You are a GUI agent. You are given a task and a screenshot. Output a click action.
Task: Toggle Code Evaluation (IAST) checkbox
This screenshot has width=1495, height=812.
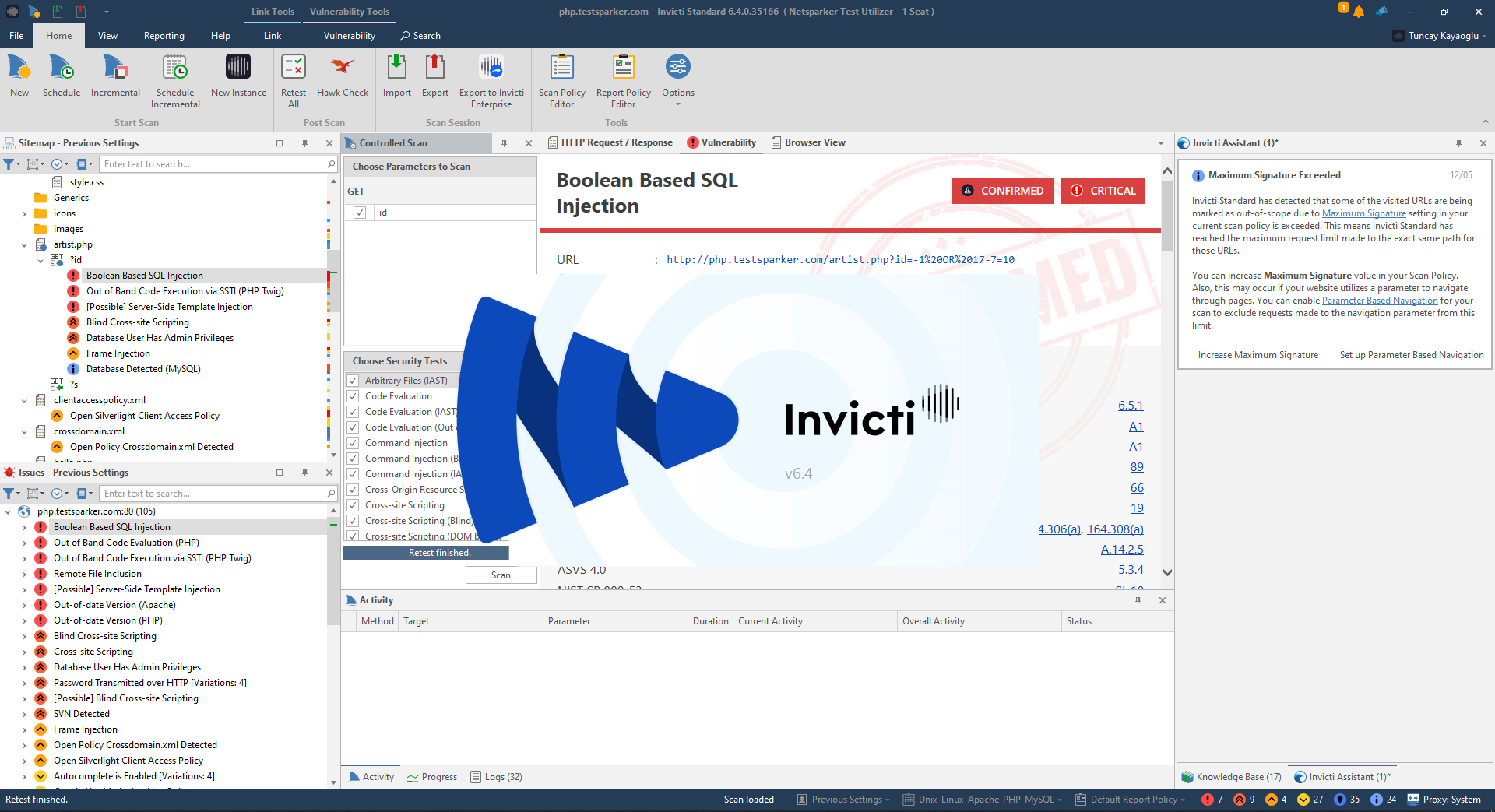(353, 412)
